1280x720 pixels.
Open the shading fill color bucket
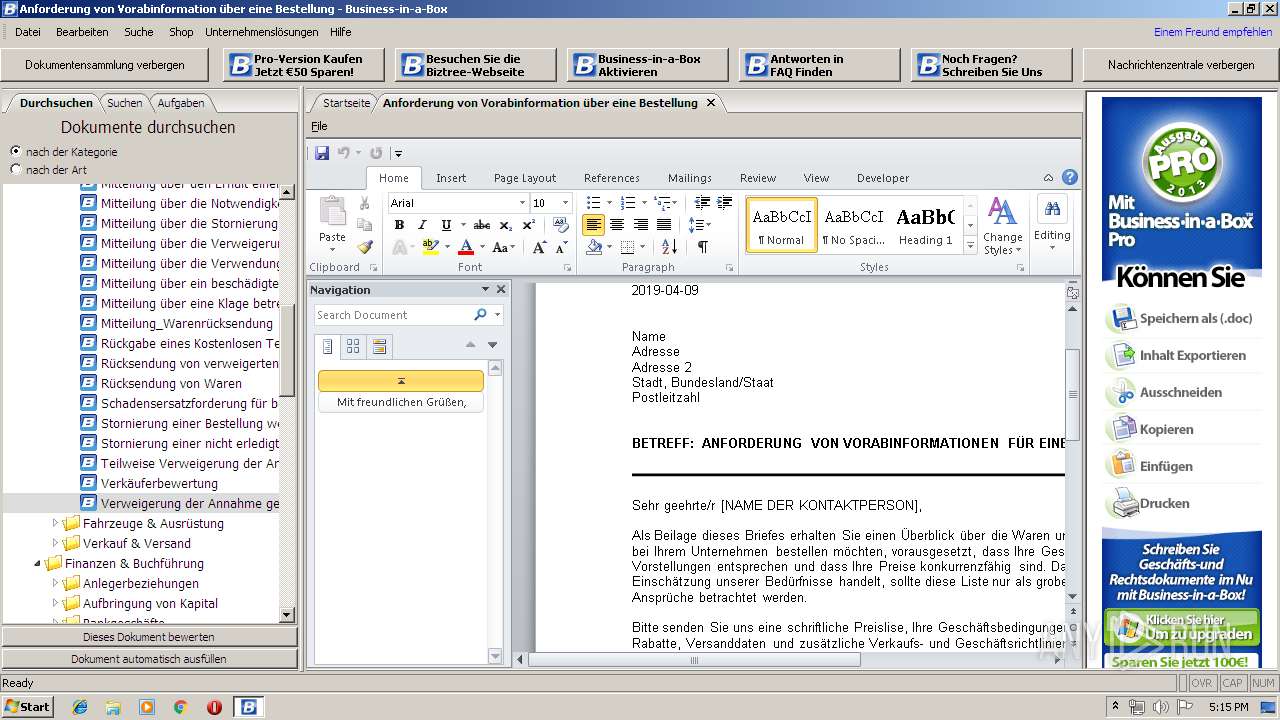tap(594, 247)
